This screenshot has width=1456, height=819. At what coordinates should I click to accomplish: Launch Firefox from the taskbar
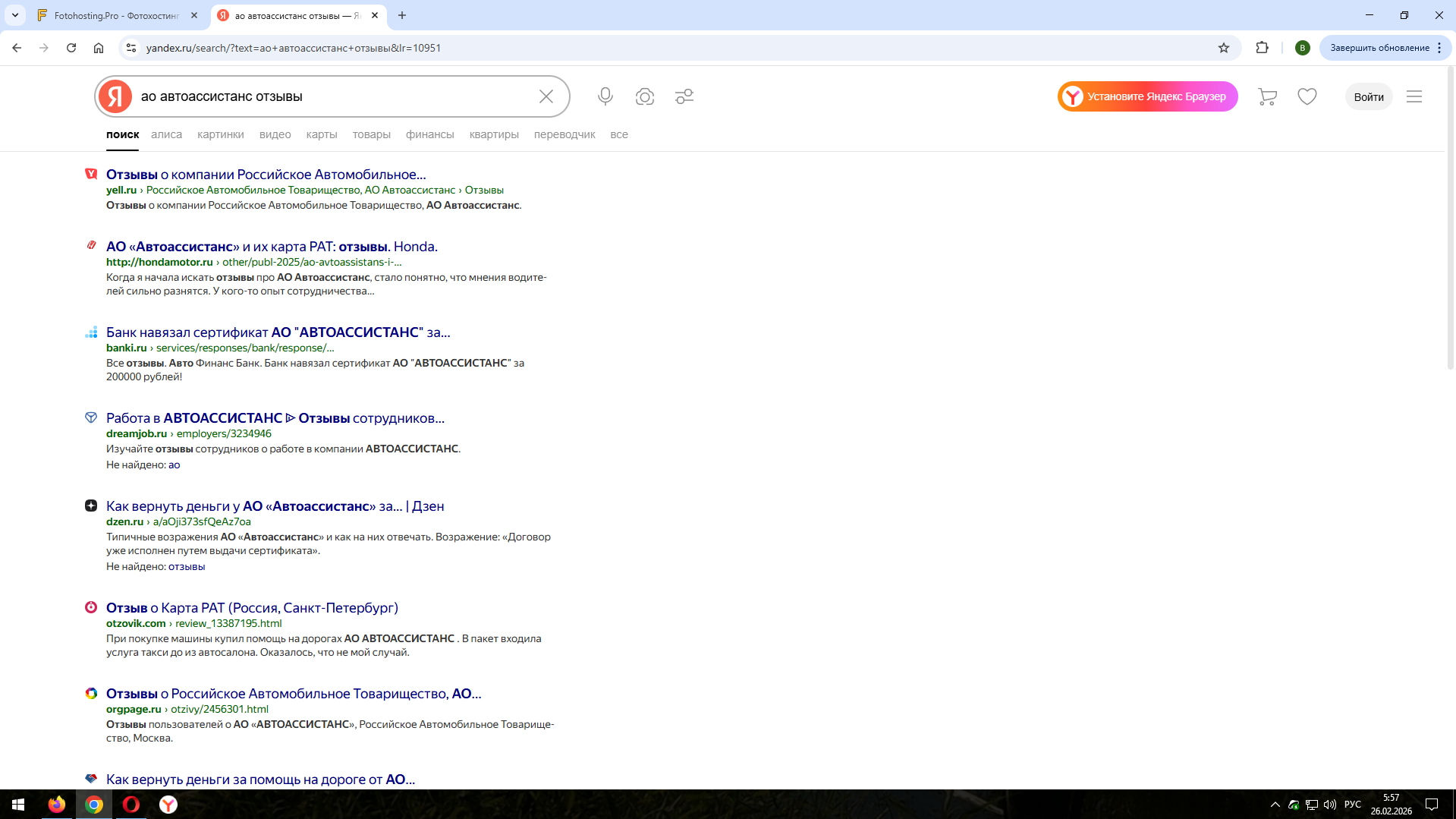pyautogui.click(x=57, y=805)
